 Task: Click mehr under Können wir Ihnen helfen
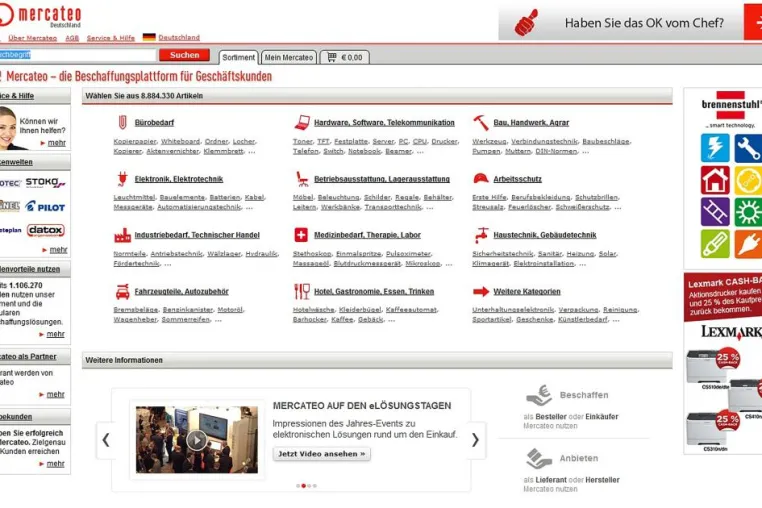tap(56, 143)
